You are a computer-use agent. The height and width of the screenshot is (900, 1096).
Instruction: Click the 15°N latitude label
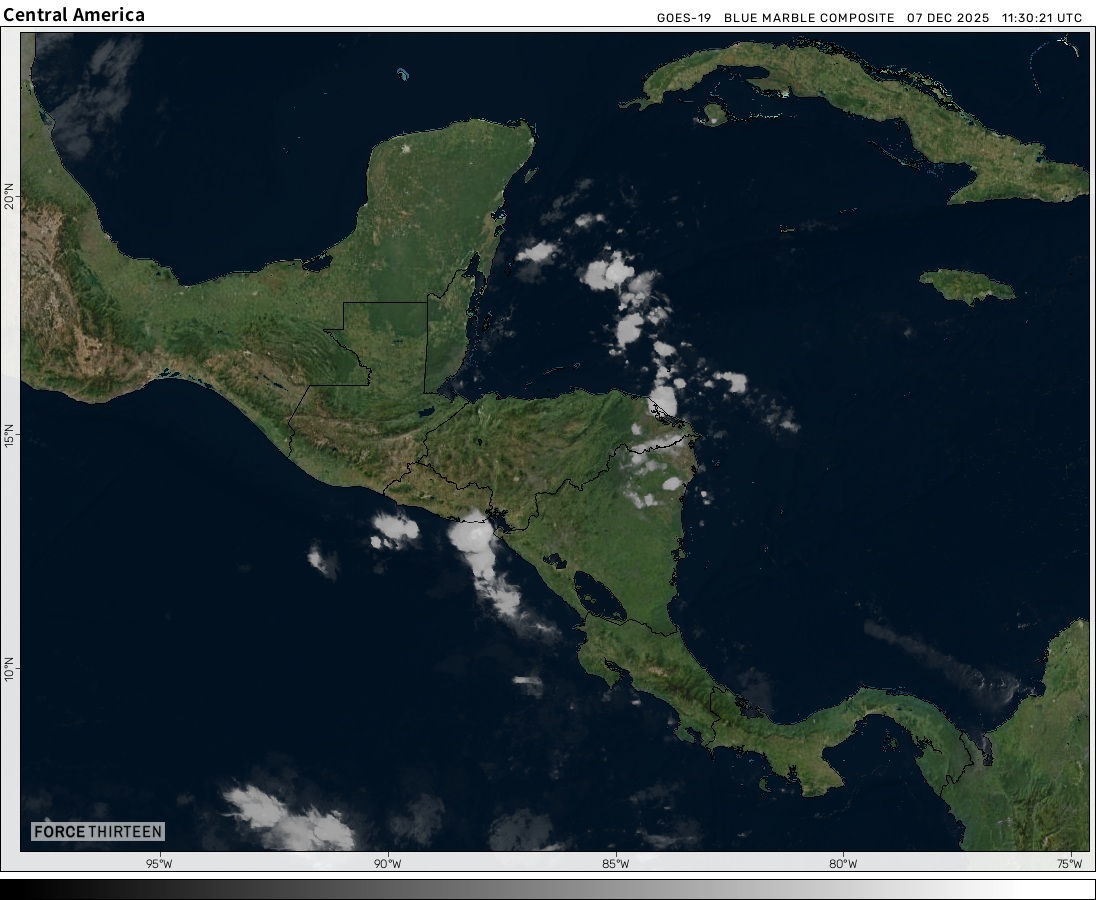tap(10, 436)
